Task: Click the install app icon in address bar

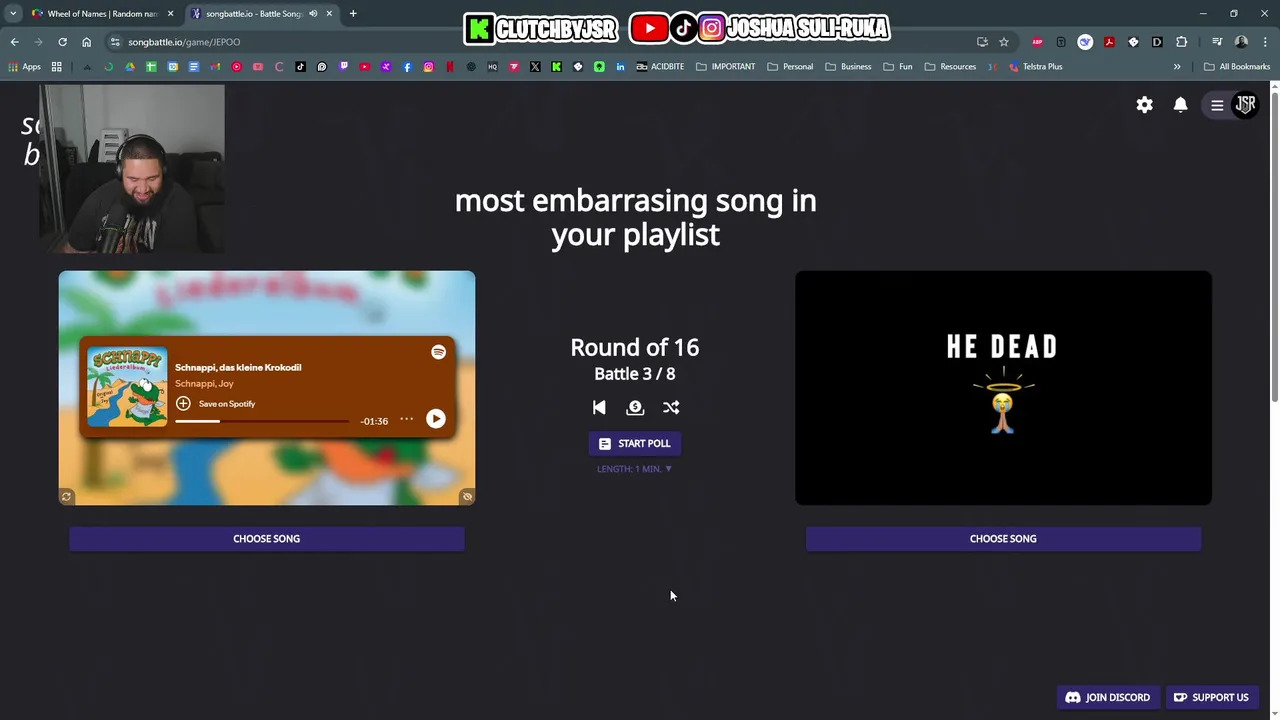Action: coord(982,42)
